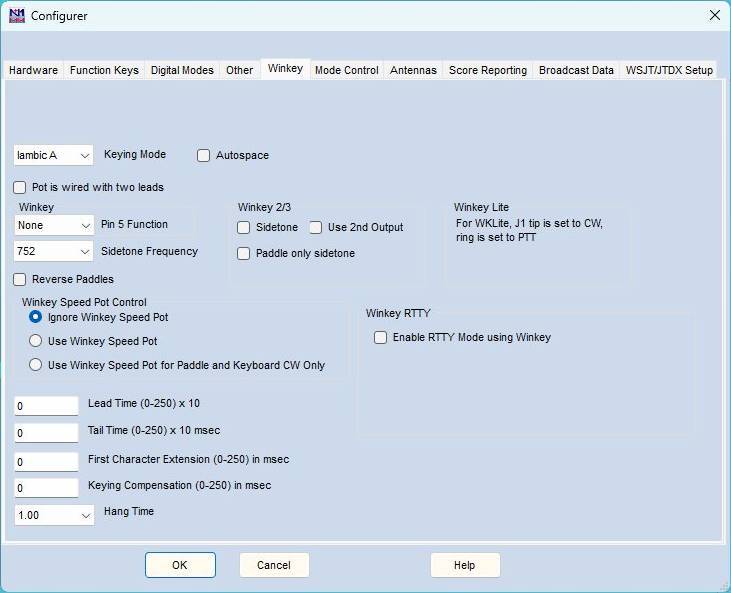Switch to the Hardware tab

pos(34,70)
